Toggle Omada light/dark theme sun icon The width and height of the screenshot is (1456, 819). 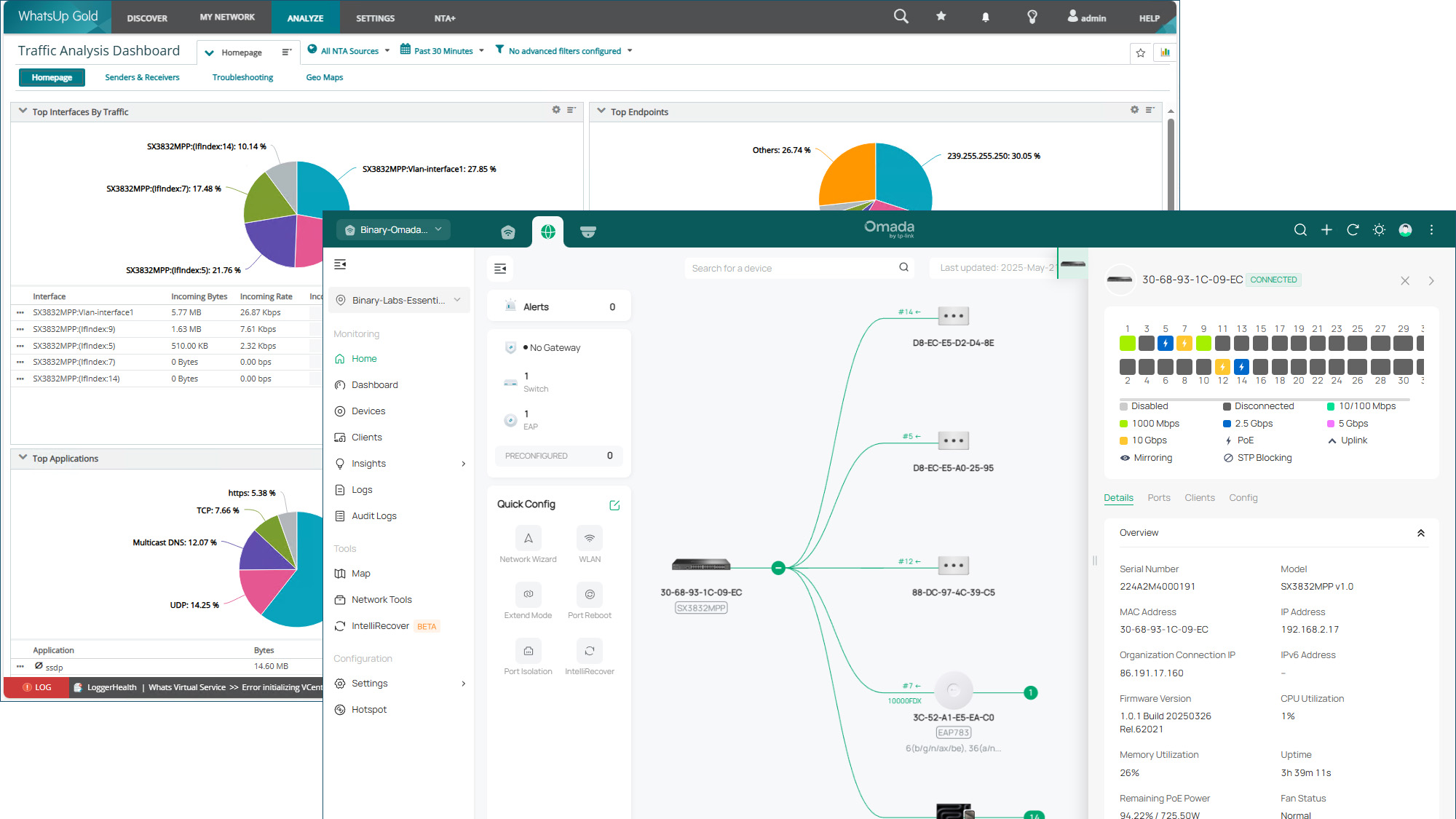(x=1379, y=230)
